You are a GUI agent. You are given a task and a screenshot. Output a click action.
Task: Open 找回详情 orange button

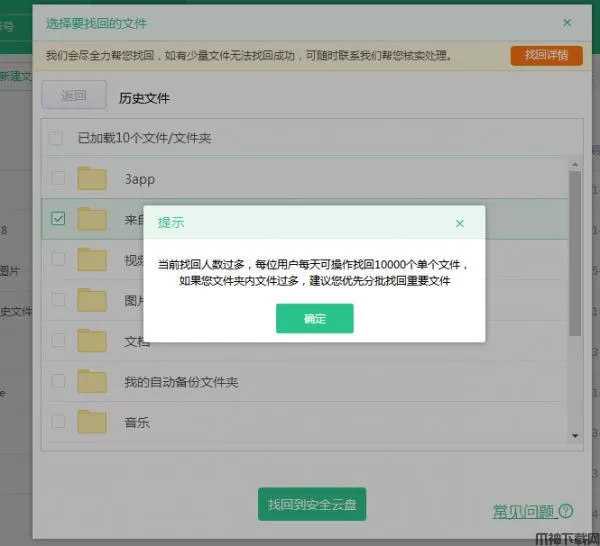click(546, 55)
